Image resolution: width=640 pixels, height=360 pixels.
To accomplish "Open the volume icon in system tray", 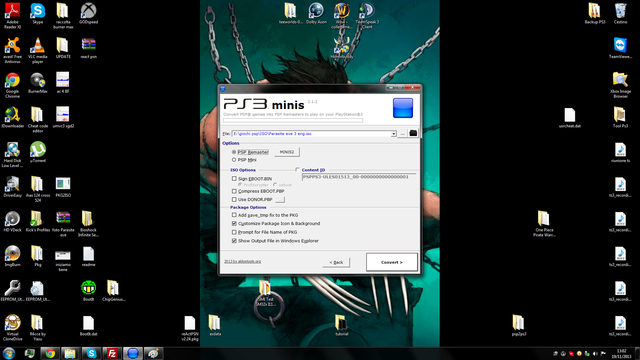I will 595,353.
